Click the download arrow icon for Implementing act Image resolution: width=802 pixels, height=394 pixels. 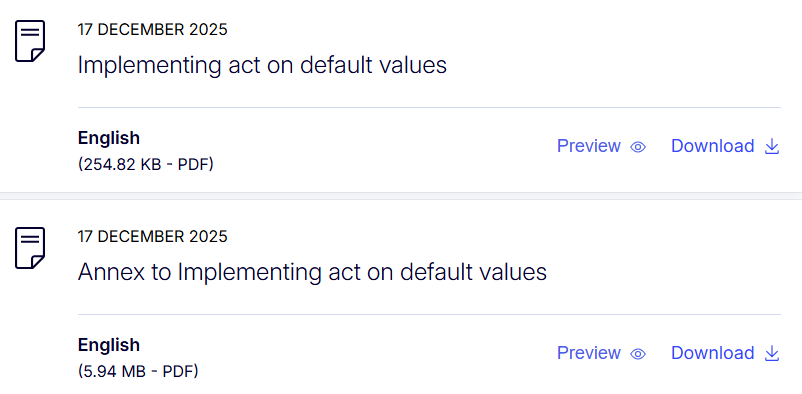tap(771, 147)
